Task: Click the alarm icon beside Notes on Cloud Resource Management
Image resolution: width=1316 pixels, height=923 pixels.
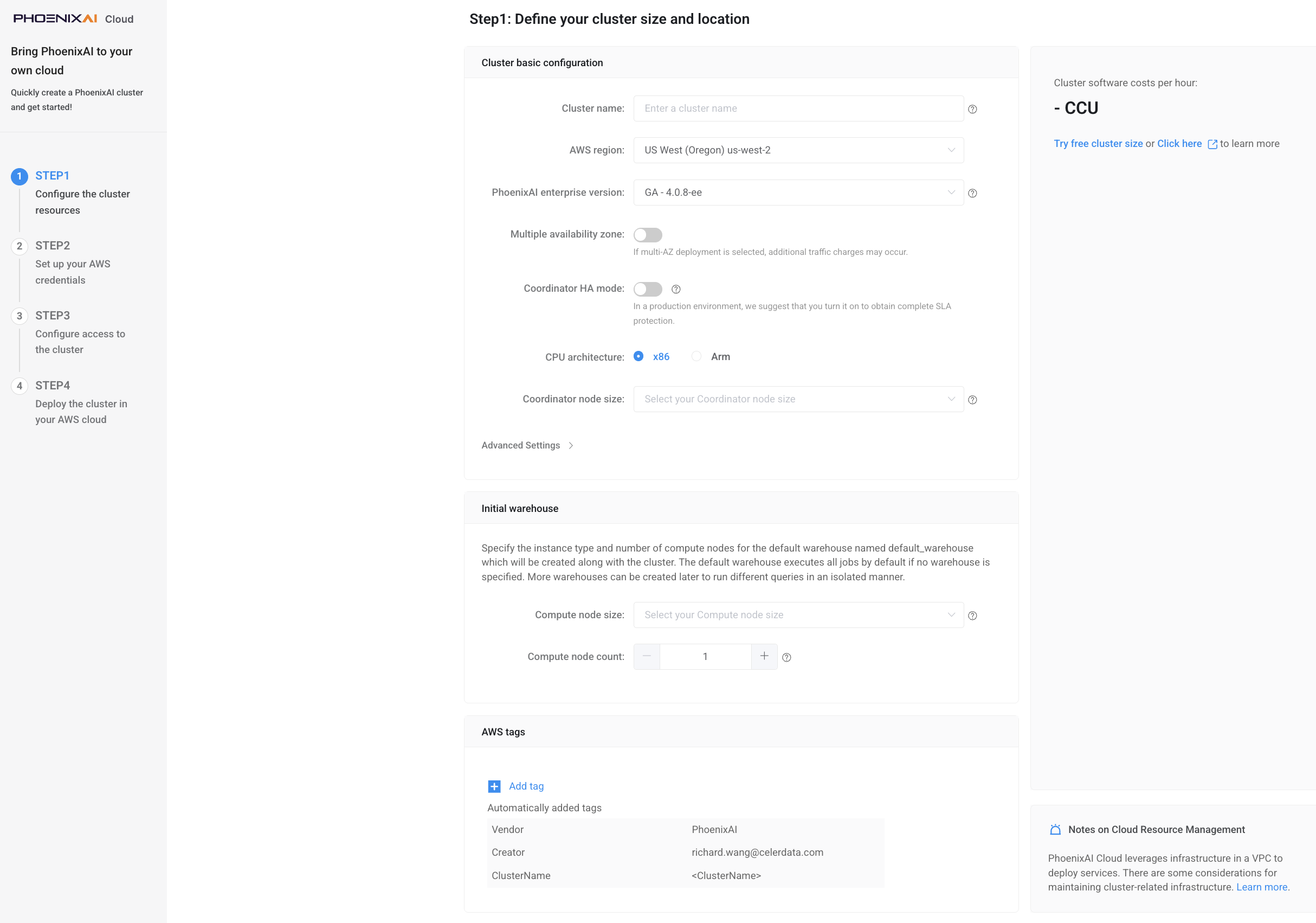Action: coord(1055,830)
